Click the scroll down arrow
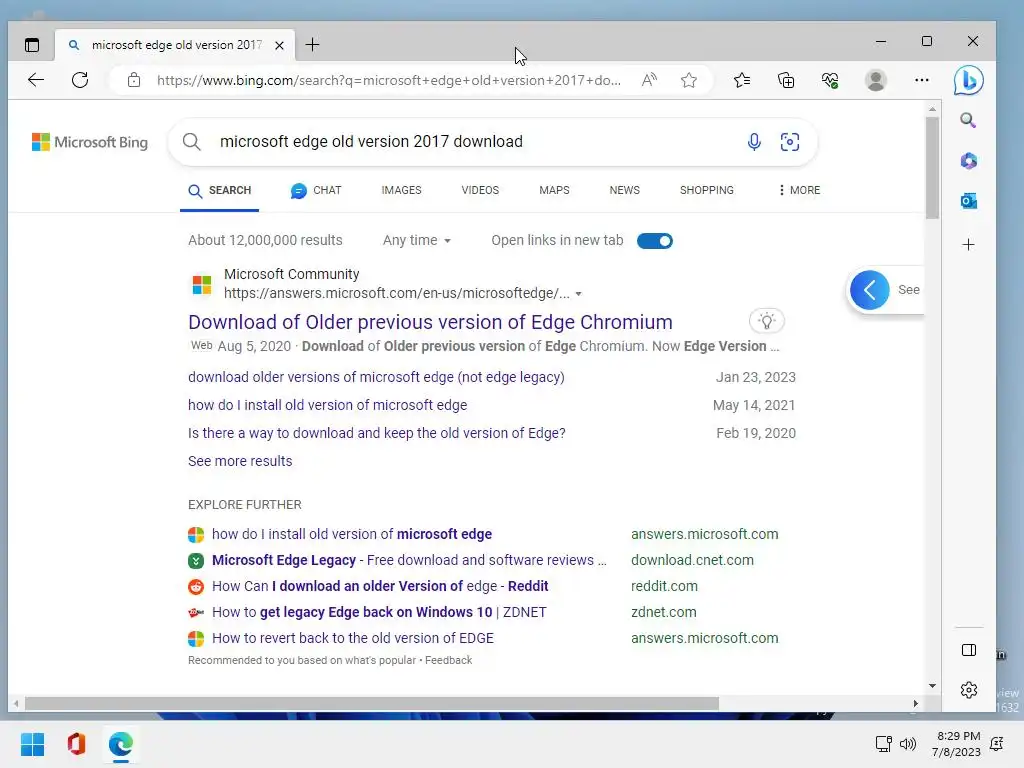Image resolution: width=1024 pixels, height=768 pixels. coord(932,686)
